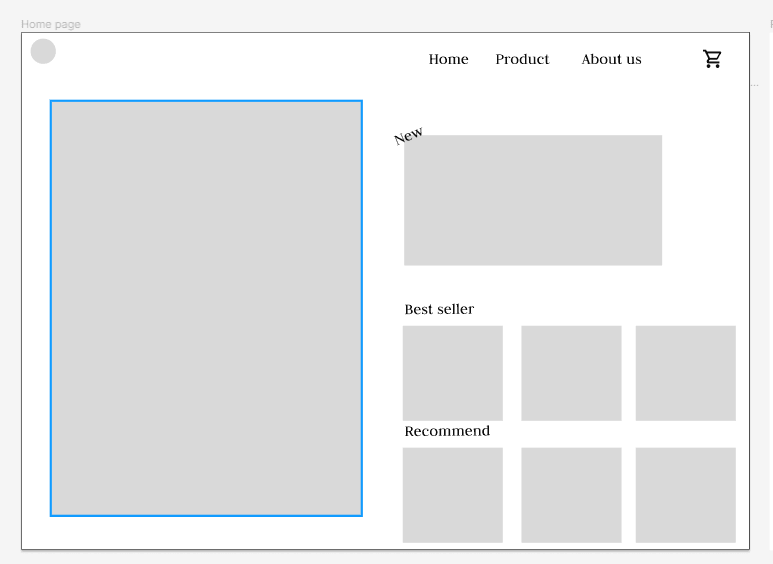The image size is (773, 564).
Task: Select last Best seller placeholder card
Action: pyautogui.click(x=686, y=373)
